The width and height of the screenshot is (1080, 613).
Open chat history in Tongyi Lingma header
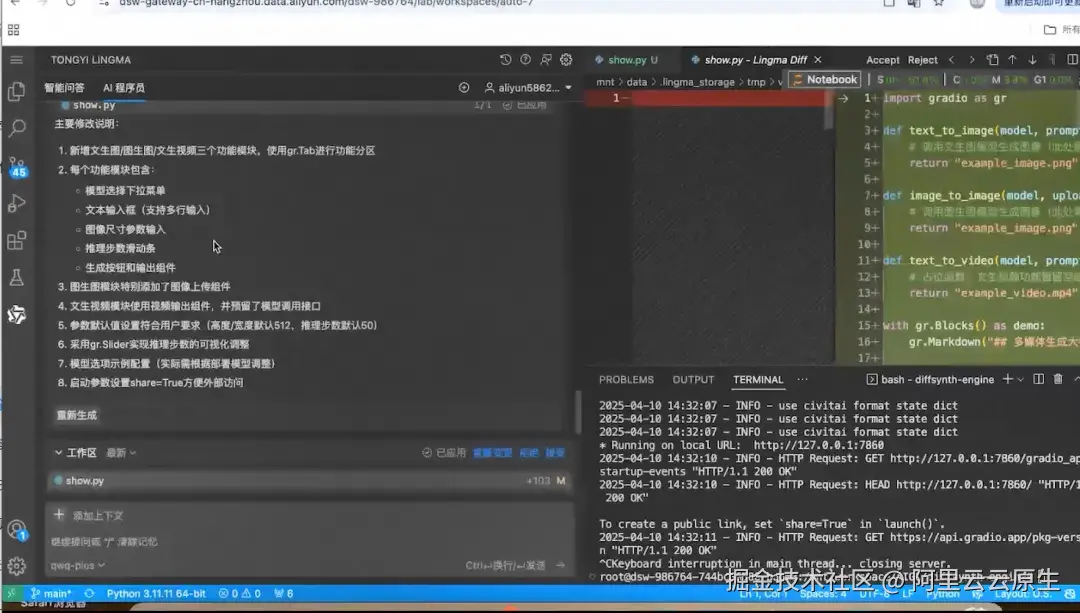point(506,60)
